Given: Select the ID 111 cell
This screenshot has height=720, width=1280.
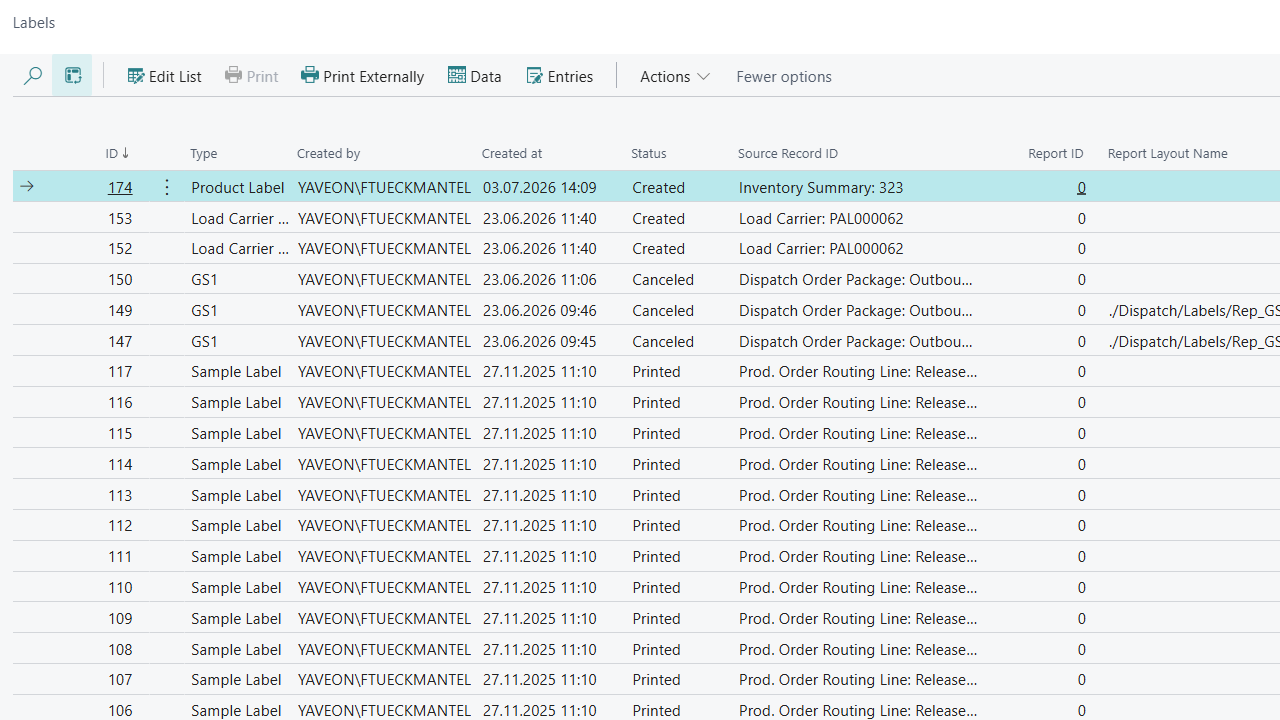Looking at the screenshot, I should [120, 556].
